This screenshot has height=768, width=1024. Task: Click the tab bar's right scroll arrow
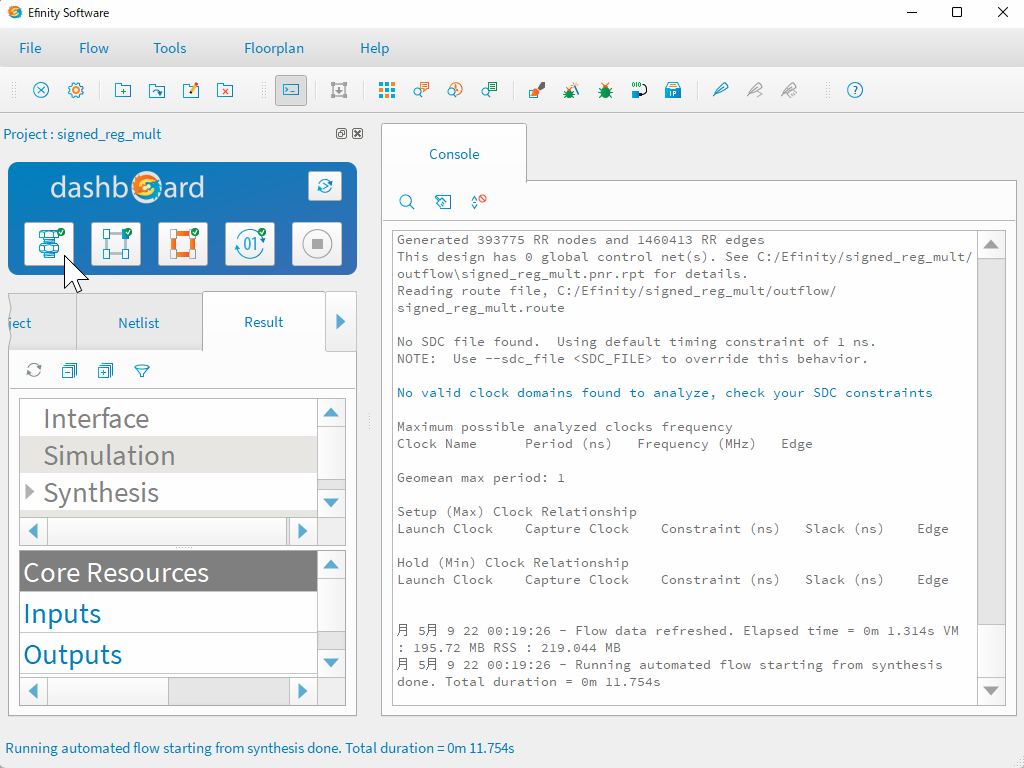coord(340,322)
